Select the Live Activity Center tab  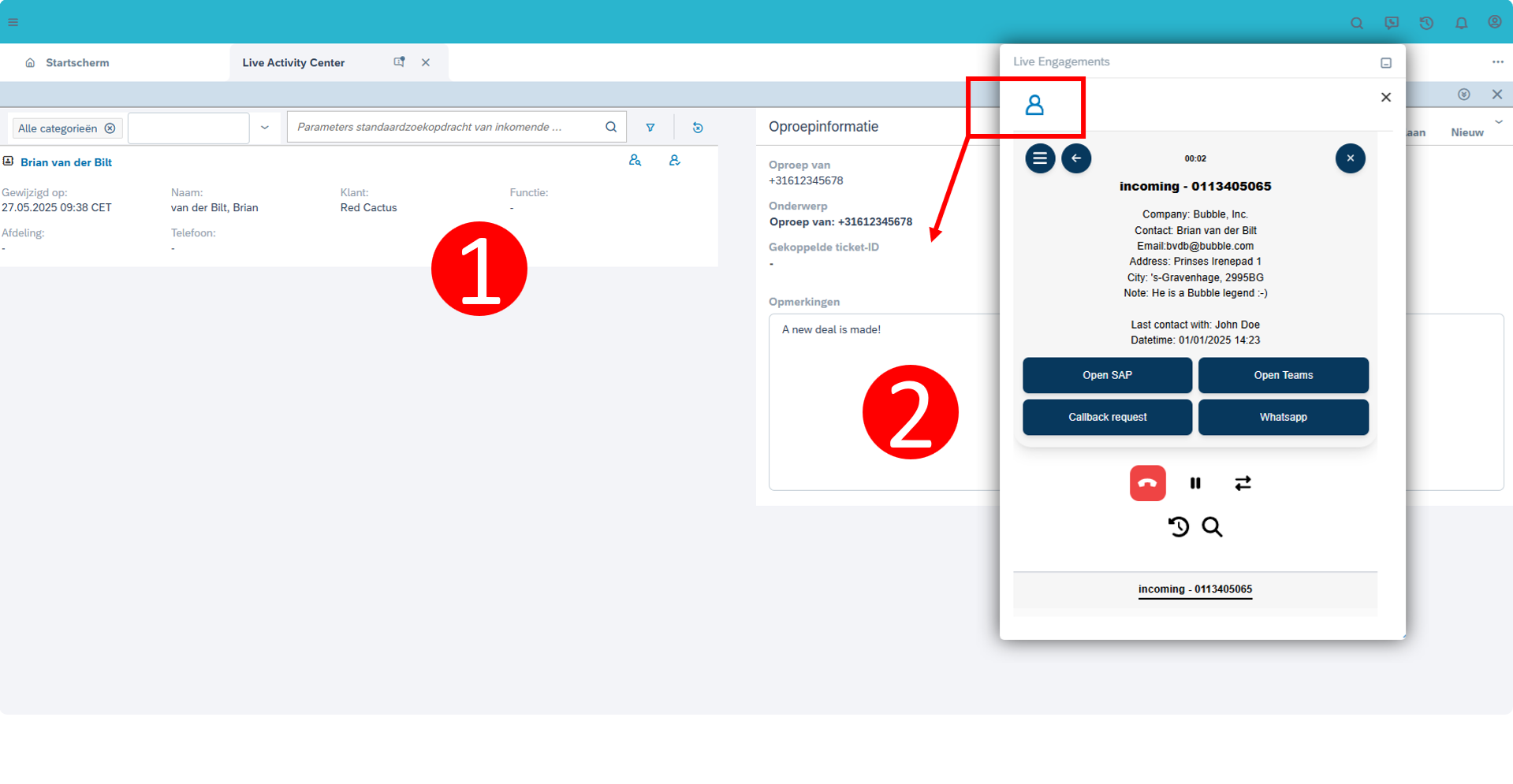tap(293, 63)
